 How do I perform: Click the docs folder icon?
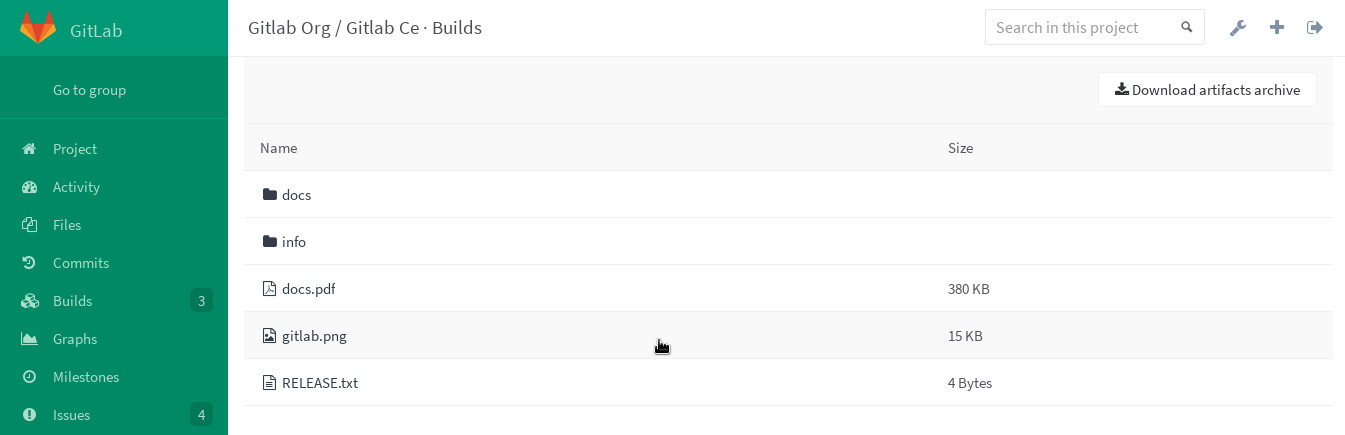pyautogui.click(x=269, y=195)
